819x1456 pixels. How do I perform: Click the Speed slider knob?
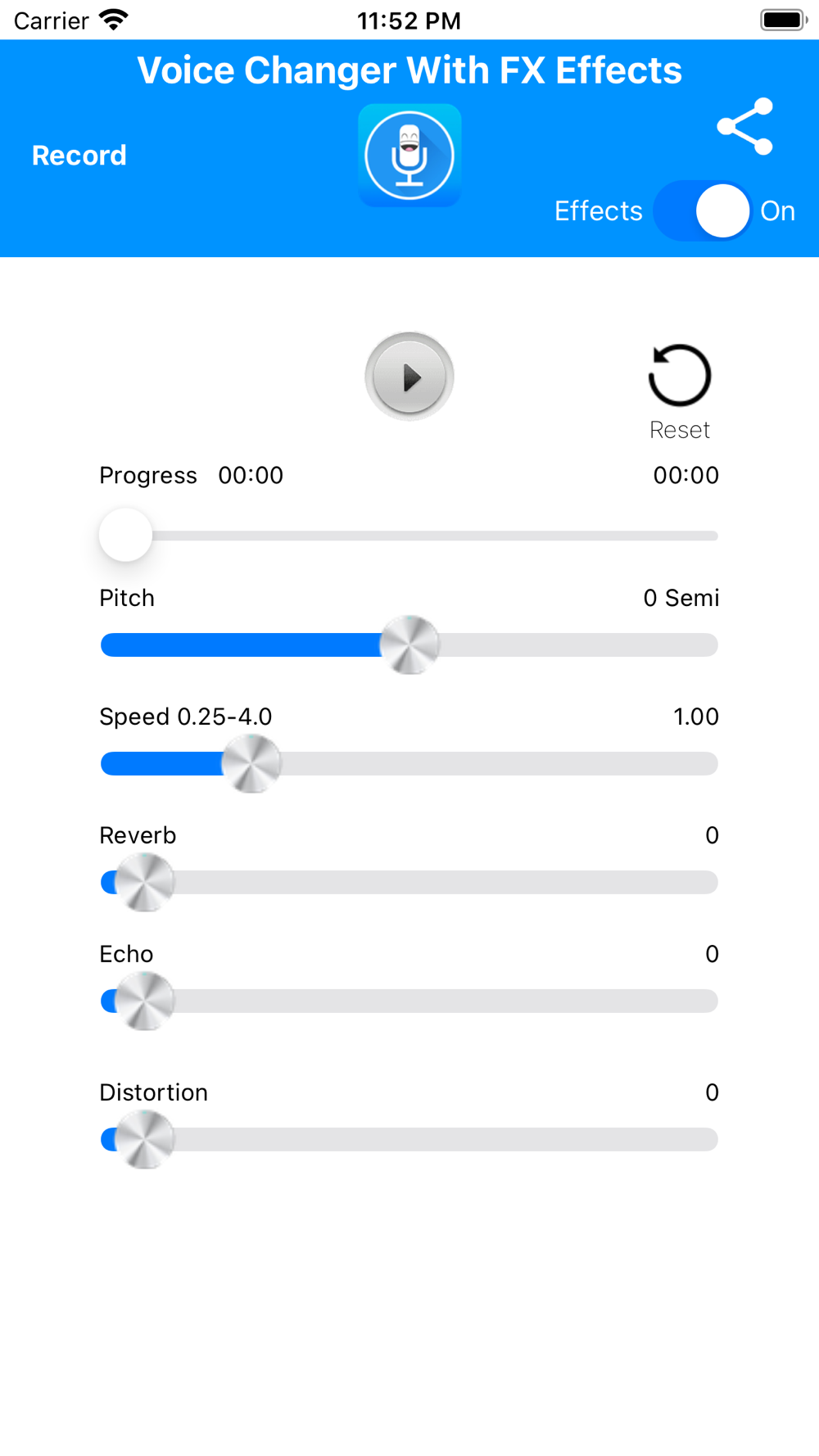[251, 764]
